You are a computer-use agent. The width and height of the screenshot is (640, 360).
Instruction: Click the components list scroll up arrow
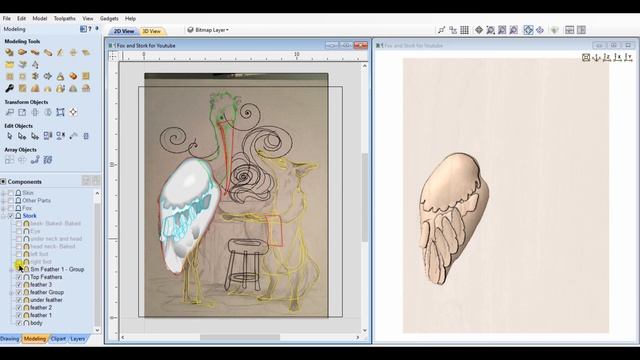pyautogui.click(x=97, y=193)
